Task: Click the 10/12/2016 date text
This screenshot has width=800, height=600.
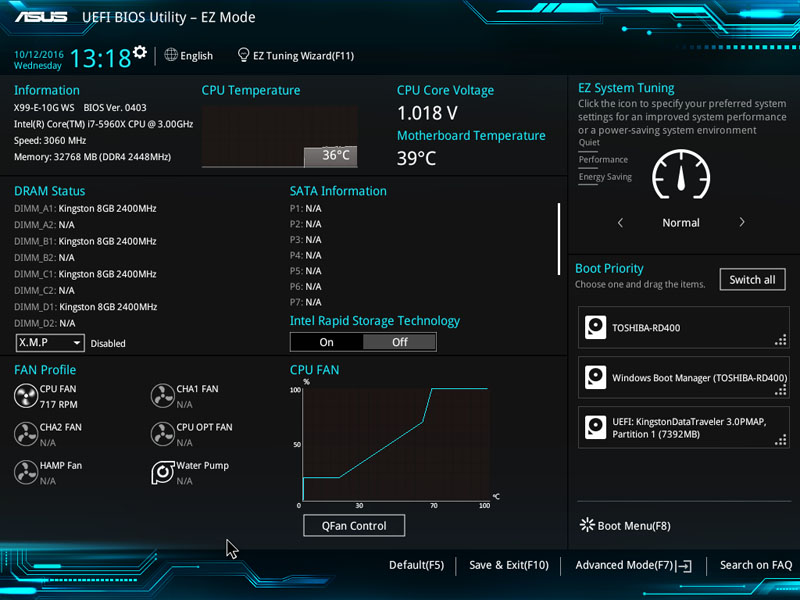Action: click(39, 54)
